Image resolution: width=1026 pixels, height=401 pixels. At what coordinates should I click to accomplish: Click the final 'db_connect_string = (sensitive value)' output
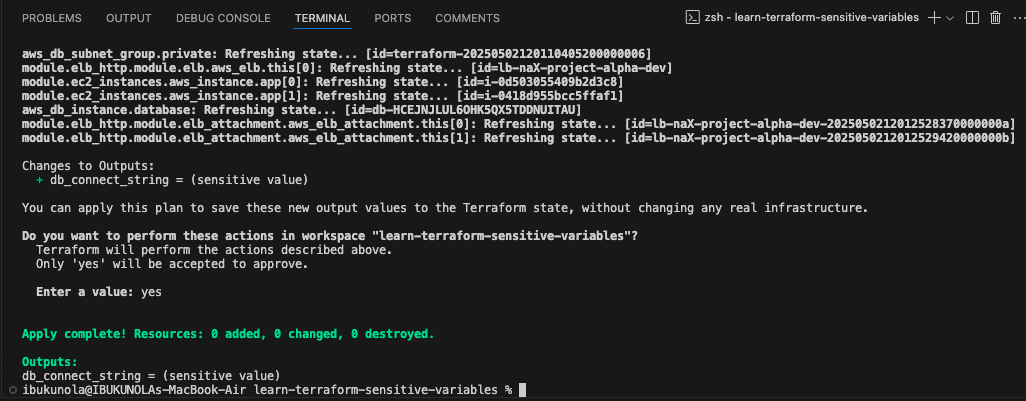coord(151,376)
